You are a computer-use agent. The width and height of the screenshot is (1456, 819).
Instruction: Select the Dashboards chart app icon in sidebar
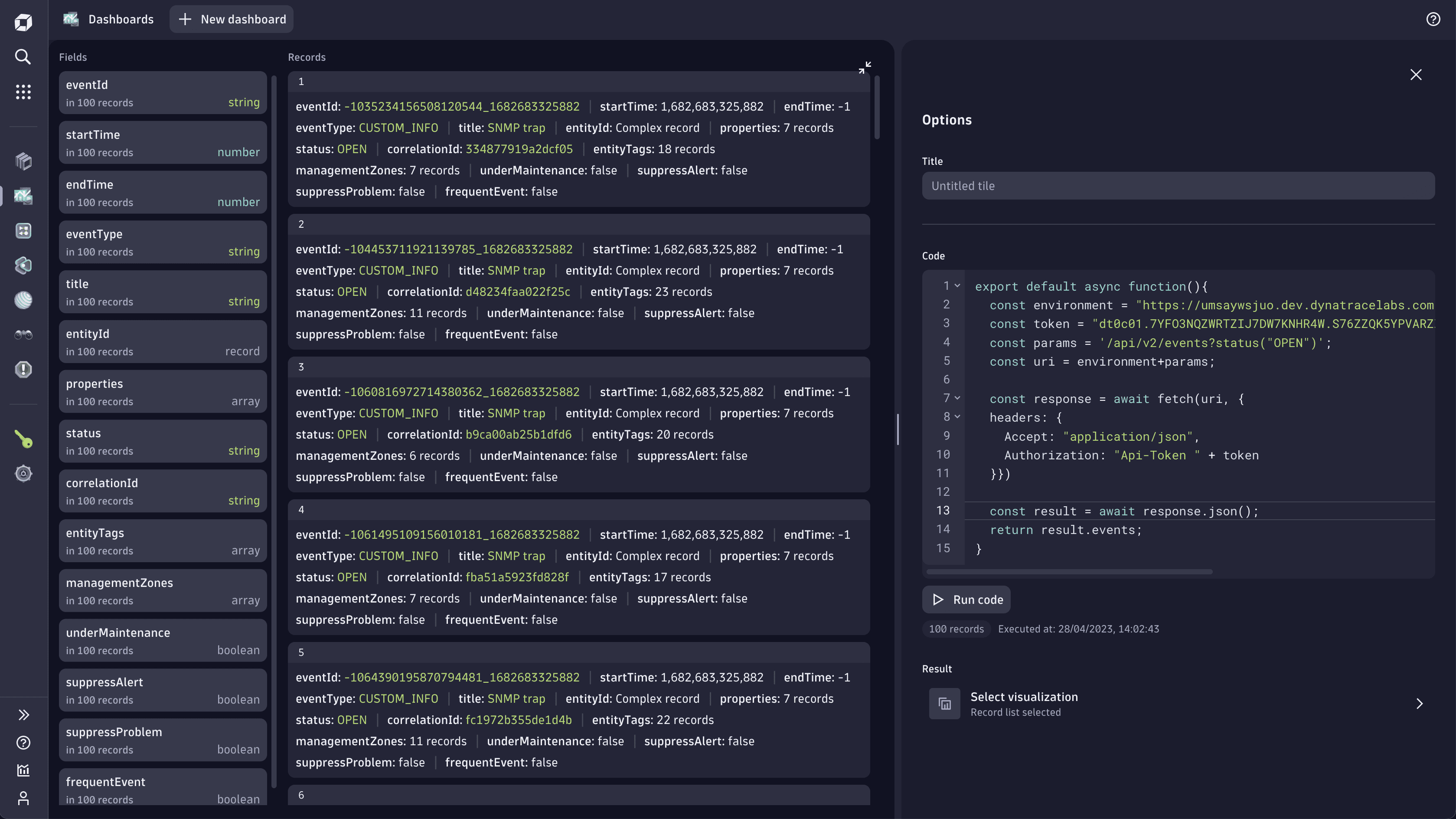click(x=23, y=196)
